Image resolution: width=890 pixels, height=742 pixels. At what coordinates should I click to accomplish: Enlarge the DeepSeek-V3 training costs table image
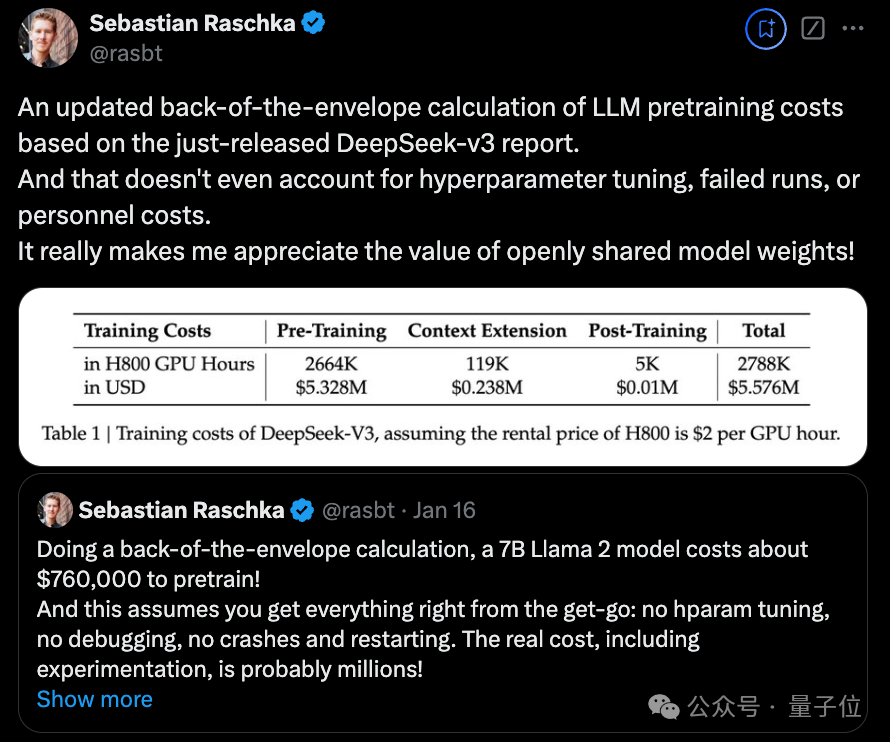point(445,377)
